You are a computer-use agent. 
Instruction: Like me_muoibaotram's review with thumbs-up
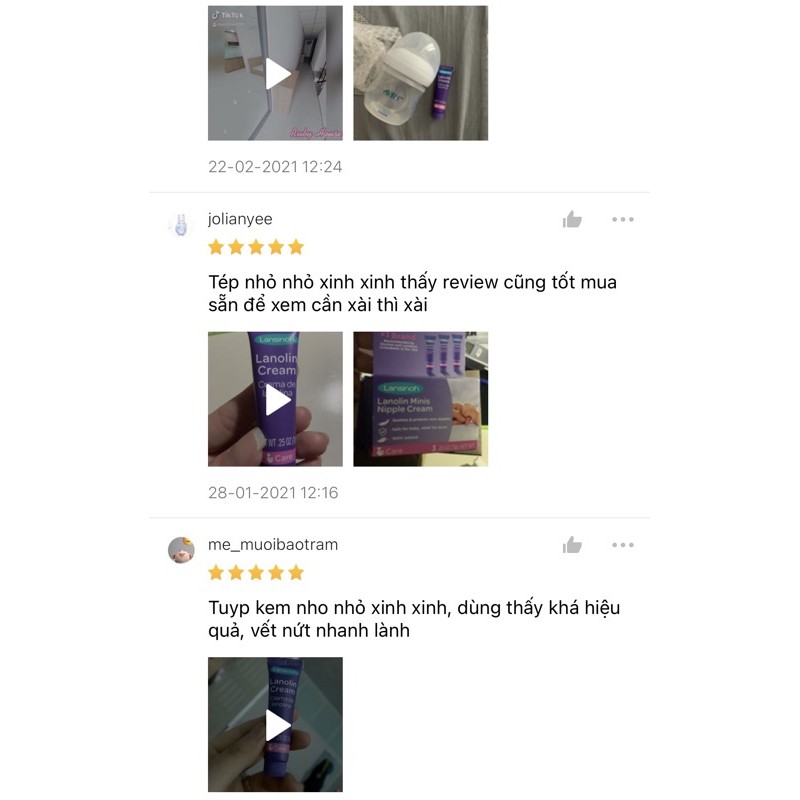pos(572,545)
